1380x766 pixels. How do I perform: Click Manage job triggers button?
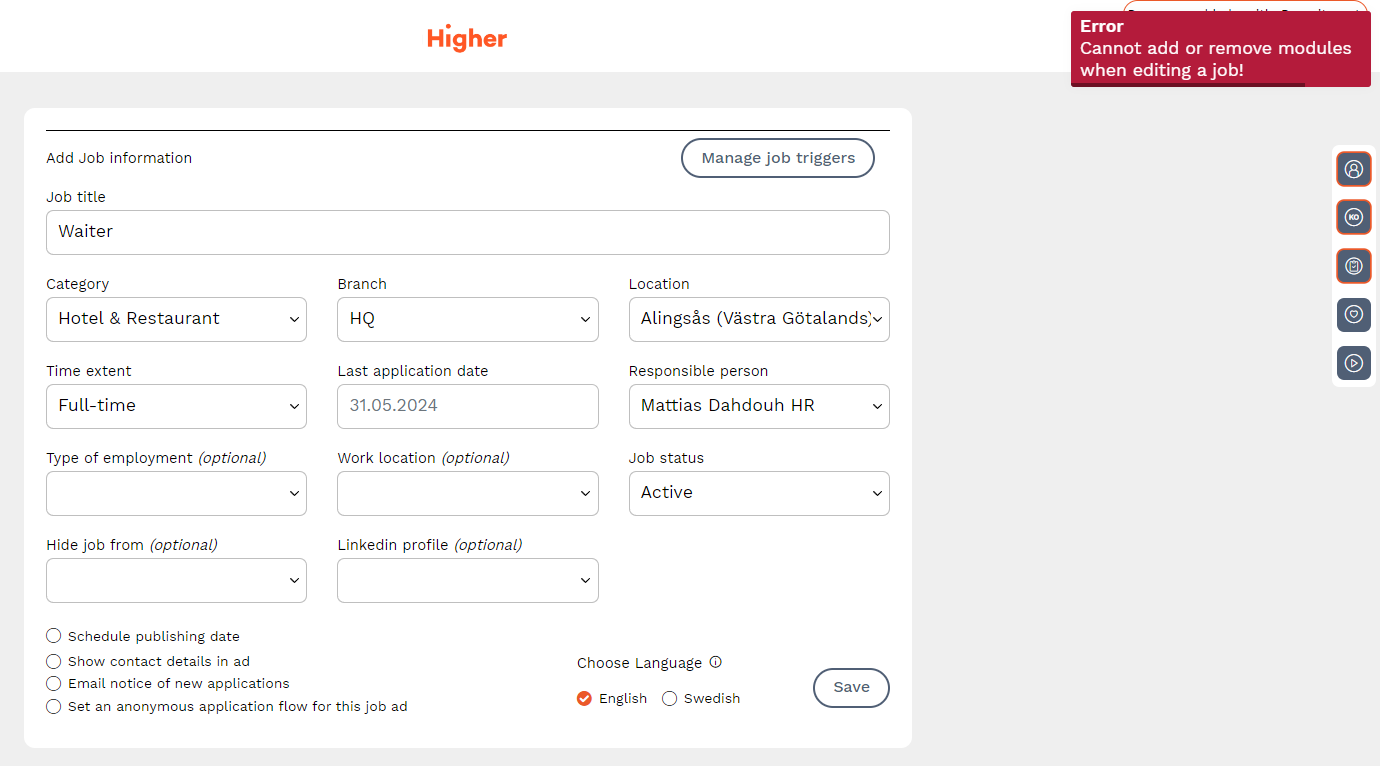click(777, 158)
